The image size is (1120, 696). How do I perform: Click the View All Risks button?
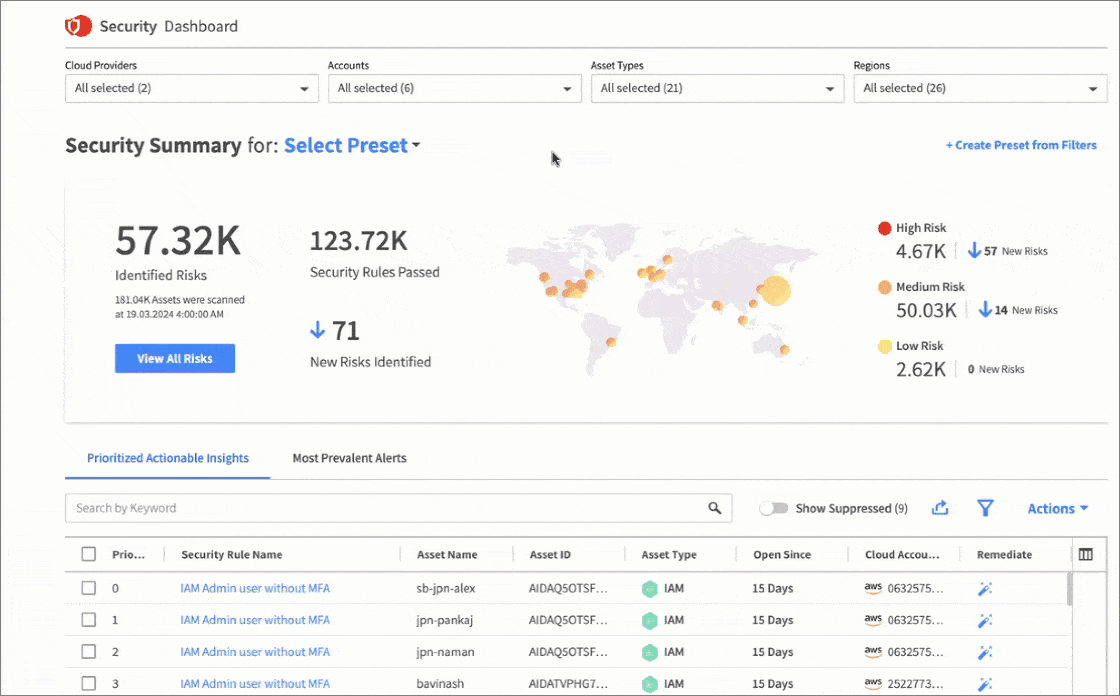[175, 359]
